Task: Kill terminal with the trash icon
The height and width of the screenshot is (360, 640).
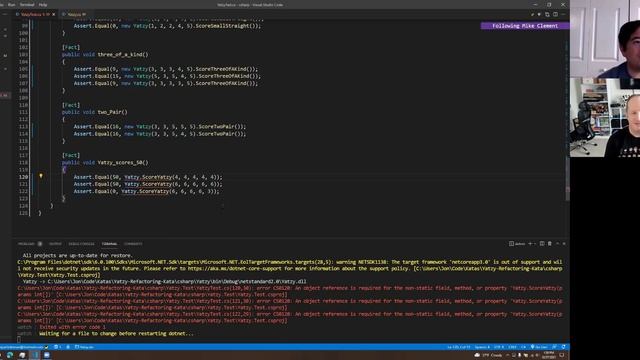Action: click(550, 244)
